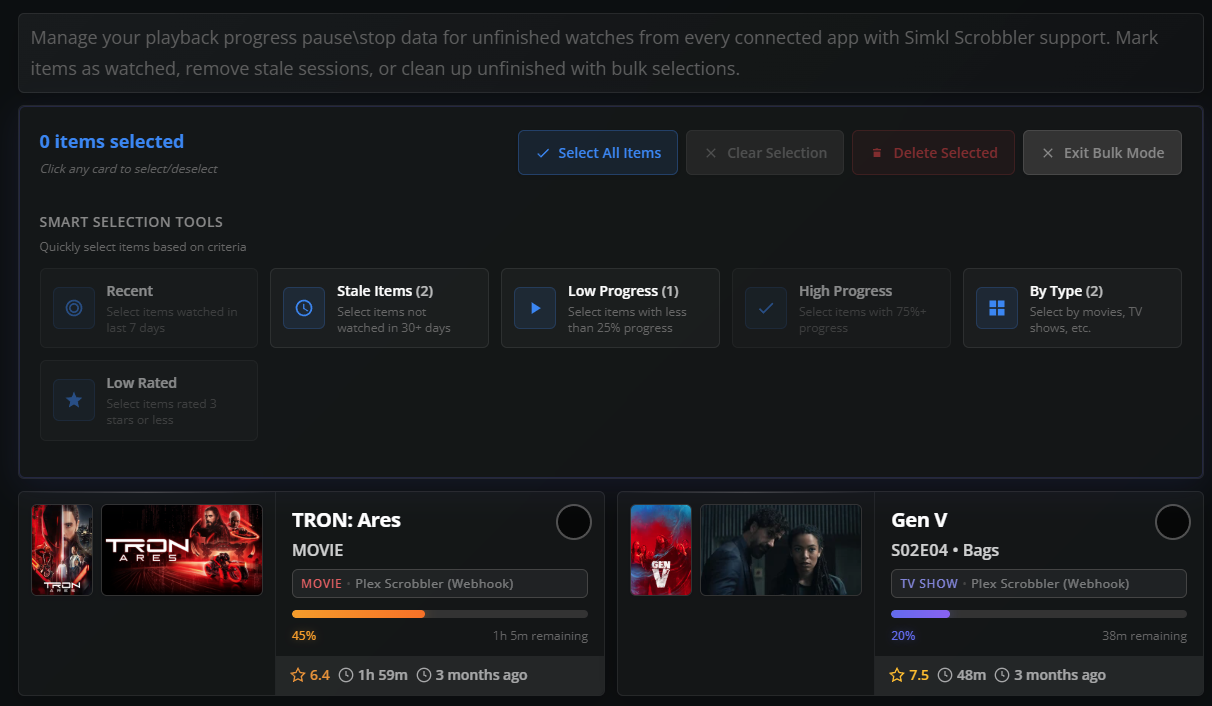
Task: Open the TRON: Ares poster thumbnail
Action: 62,550
